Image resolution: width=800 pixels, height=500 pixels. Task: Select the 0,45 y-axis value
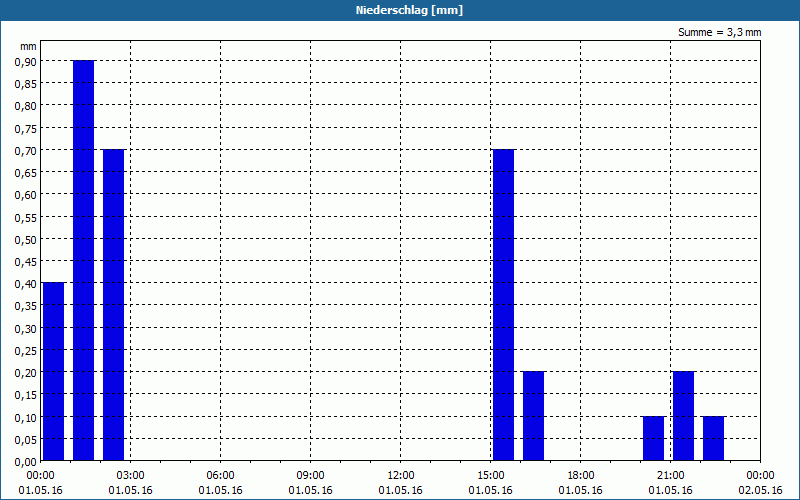[26, 262]
